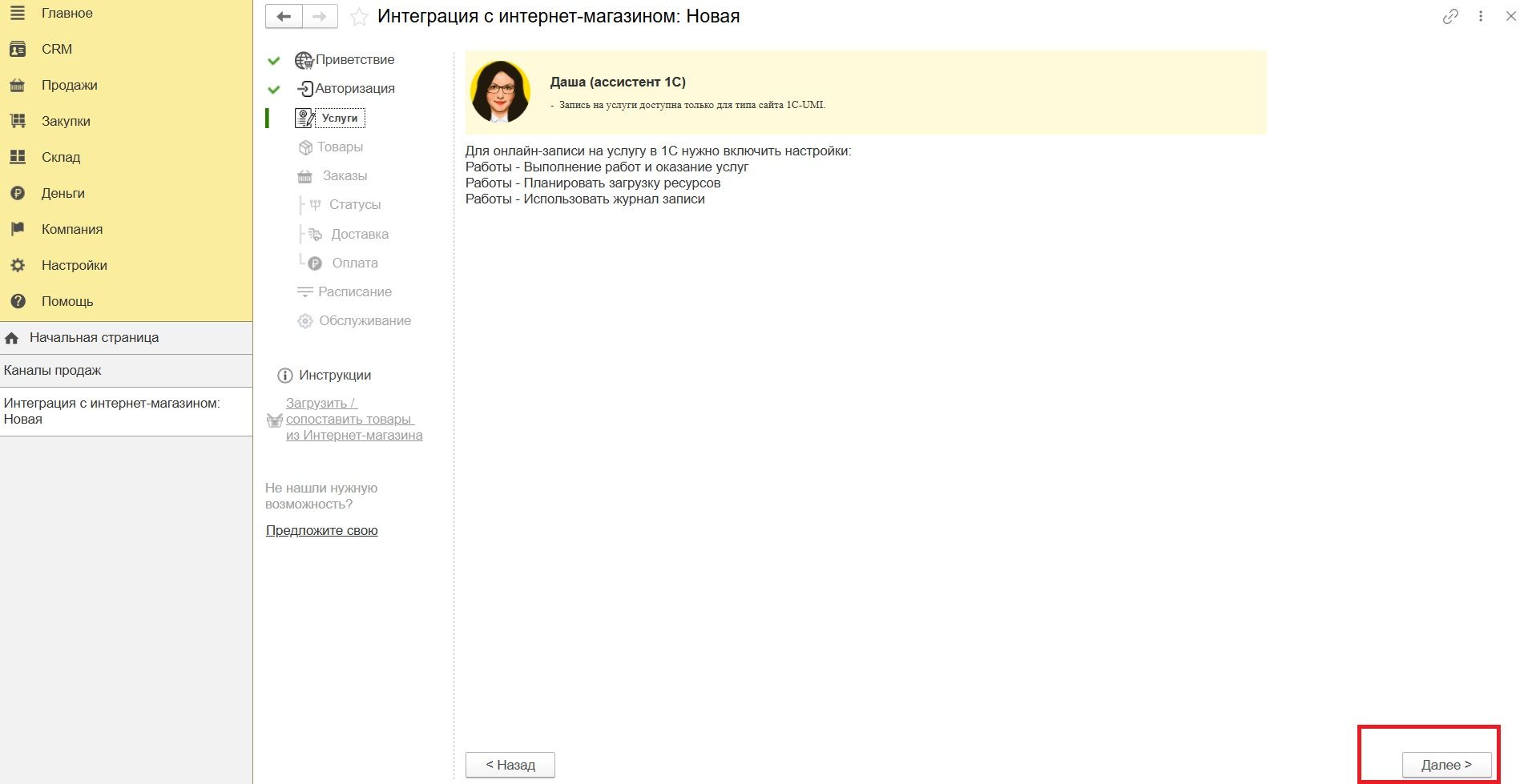The image size is (1528, 784).
Task: Click the ruble coin icon next to Оплата
Action: coord(315,263)
